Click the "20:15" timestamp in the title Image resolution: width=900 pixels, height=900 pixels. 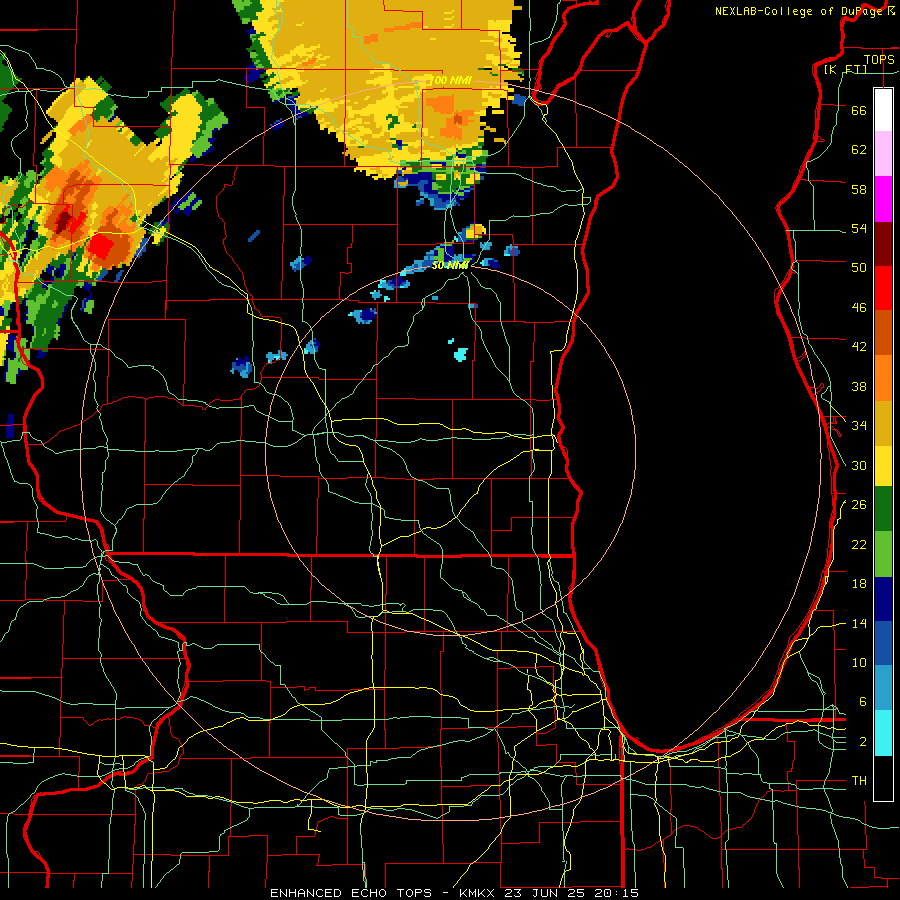click(616, 893)
